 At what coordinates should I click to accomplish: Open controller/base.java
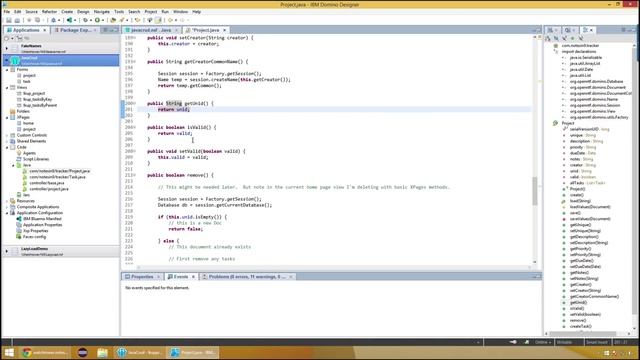point(47,183)
